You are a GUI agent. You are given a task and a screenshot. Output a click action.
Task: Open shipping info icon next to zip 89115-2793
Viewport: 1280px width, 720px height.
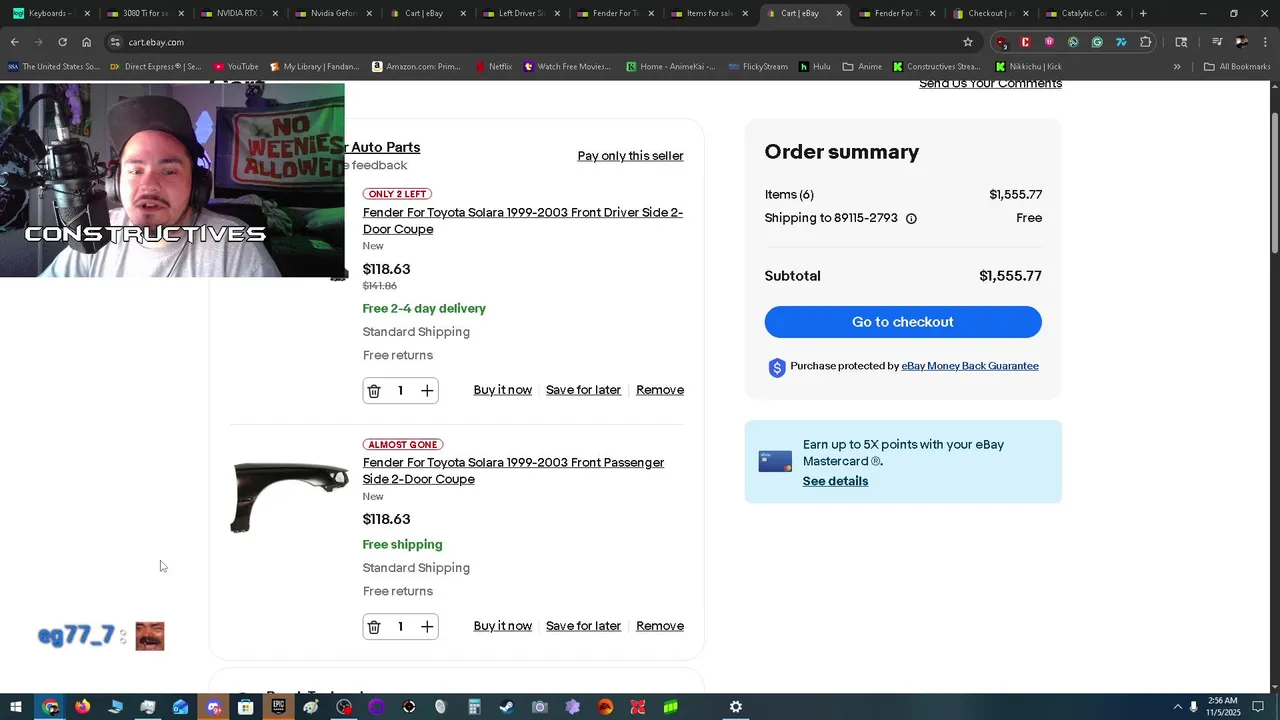click(911, 219)
